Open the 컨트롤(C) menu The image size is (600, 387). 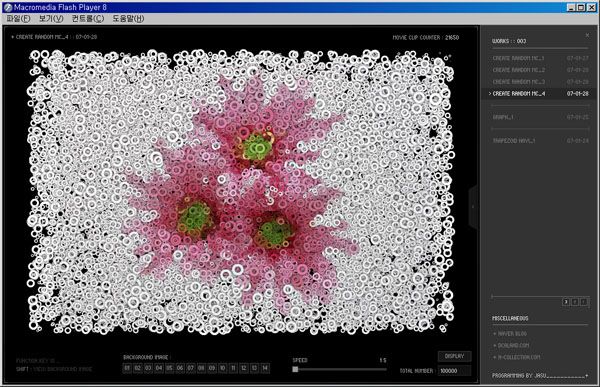tap(88, 18)
